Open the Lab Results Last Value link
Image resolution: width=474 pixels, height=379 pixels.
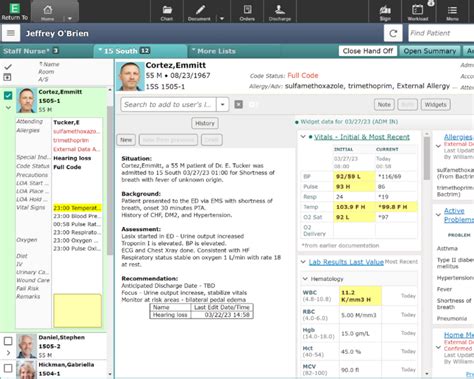(x=346, y=262)
